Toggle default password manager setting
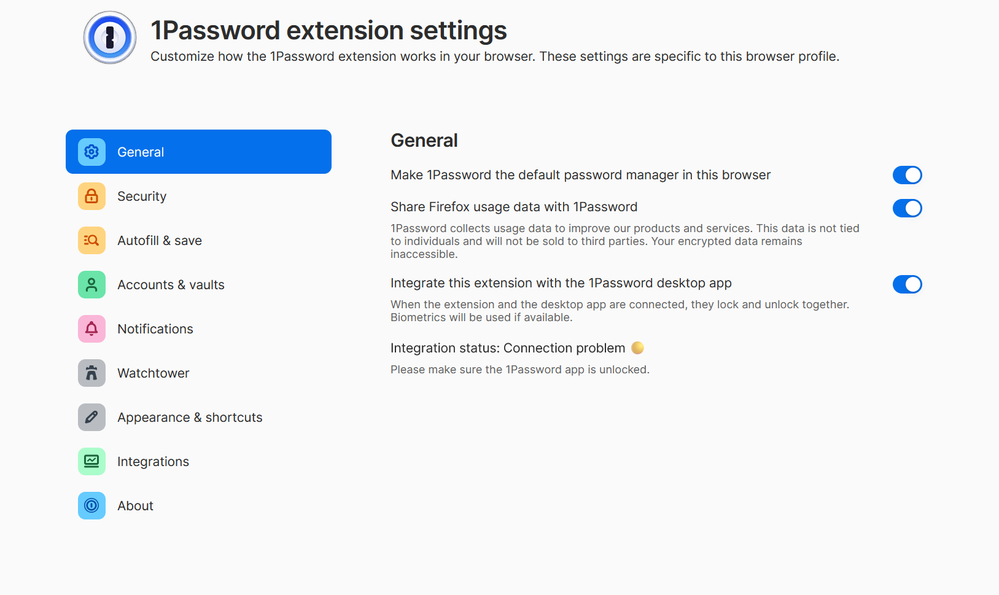 (907, 175)
